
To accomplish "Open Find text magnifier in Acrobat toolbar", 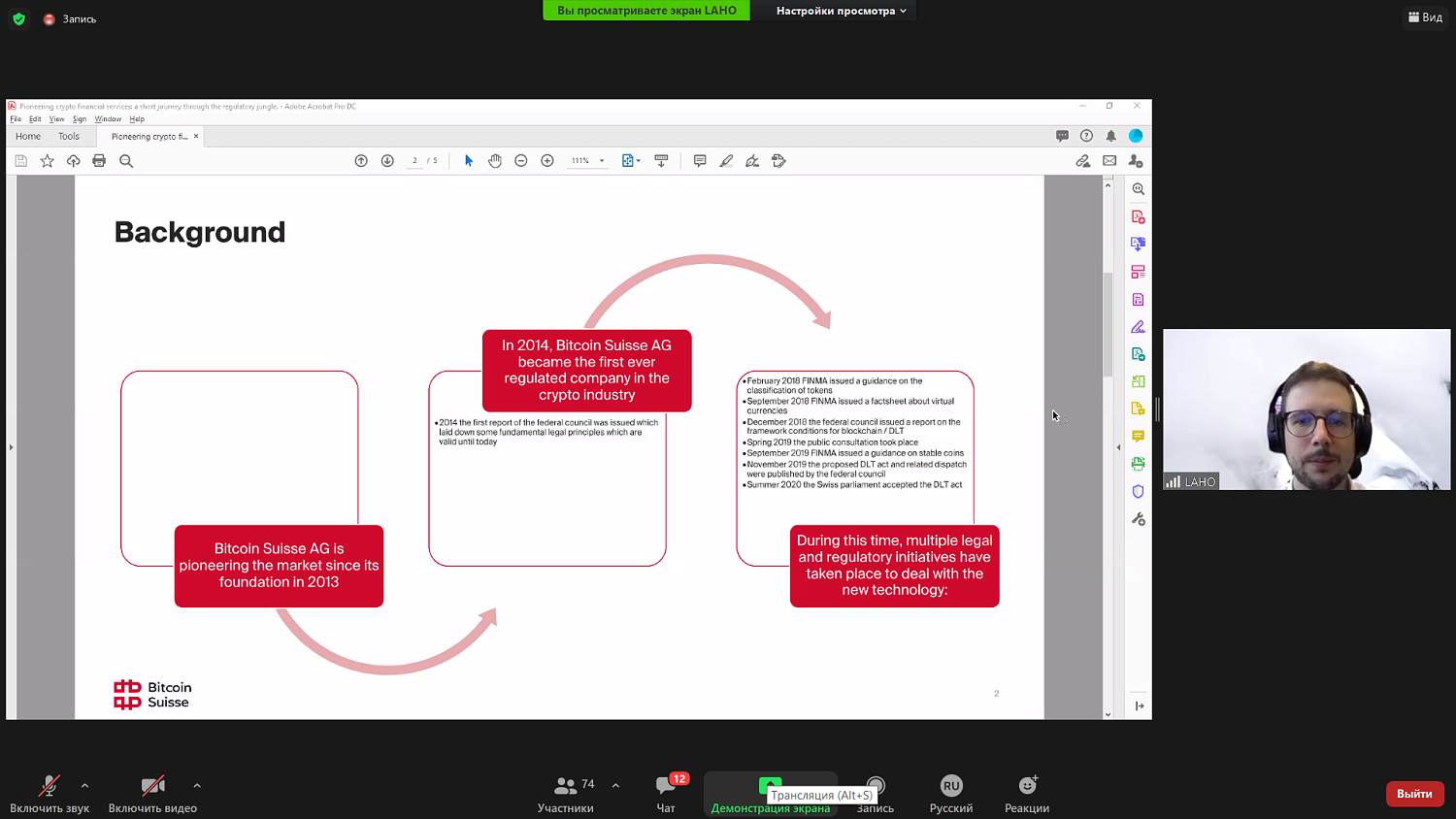I will (126, 161).
